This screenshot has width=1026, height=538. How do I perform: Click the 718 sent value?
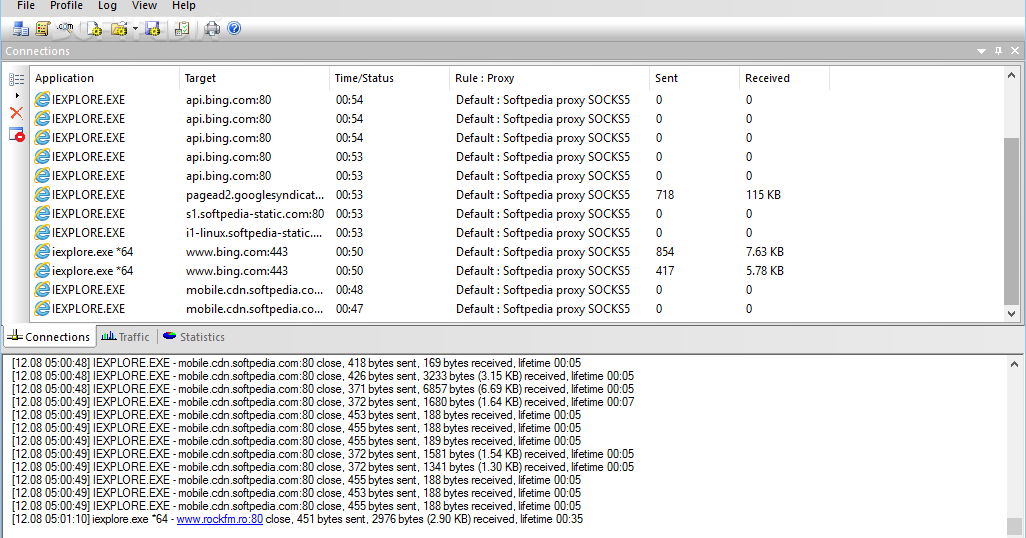[x=665, y=195]
